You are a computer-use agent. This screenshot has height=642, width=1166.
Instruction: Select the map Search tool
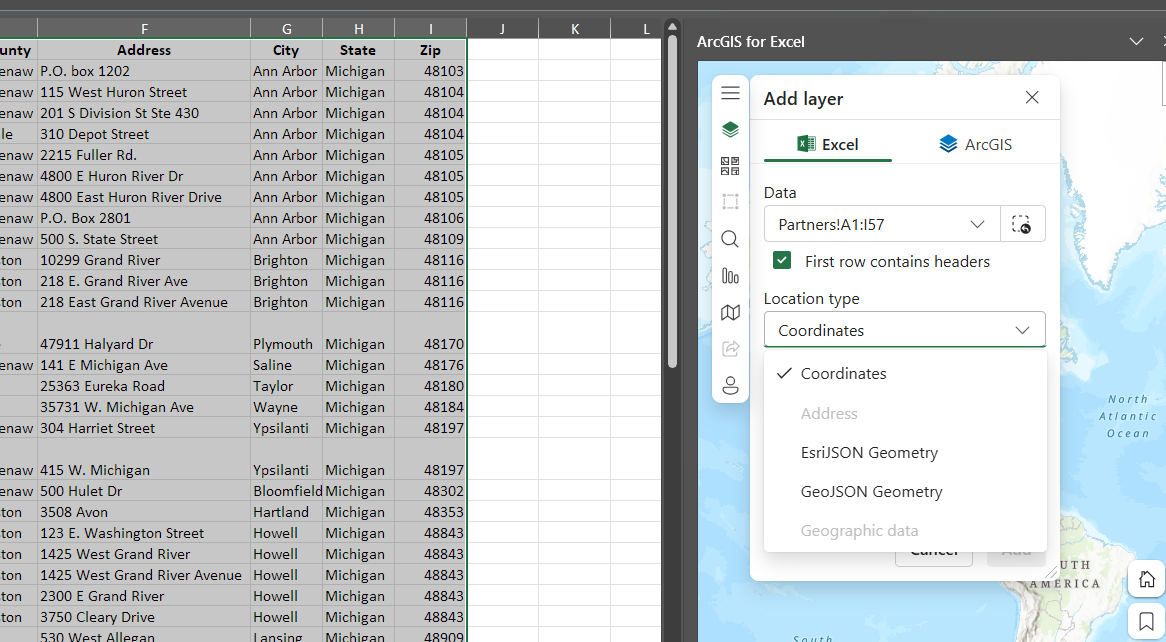pyautogui.click(x=730, y=239)
